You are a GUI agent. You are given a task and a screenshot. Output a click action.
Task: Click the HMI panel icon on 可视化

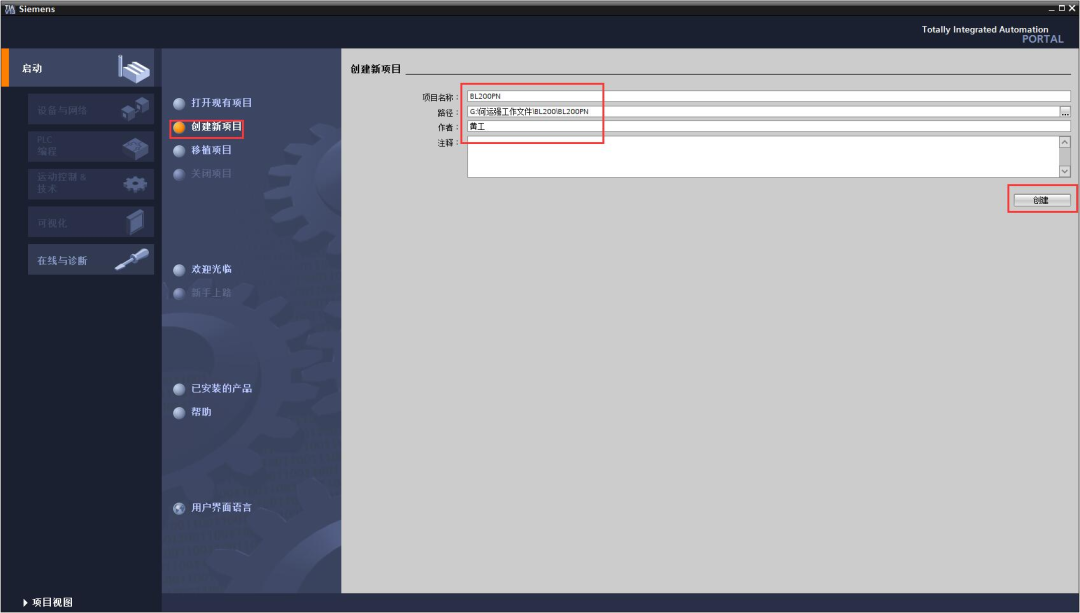click(136, 222)
